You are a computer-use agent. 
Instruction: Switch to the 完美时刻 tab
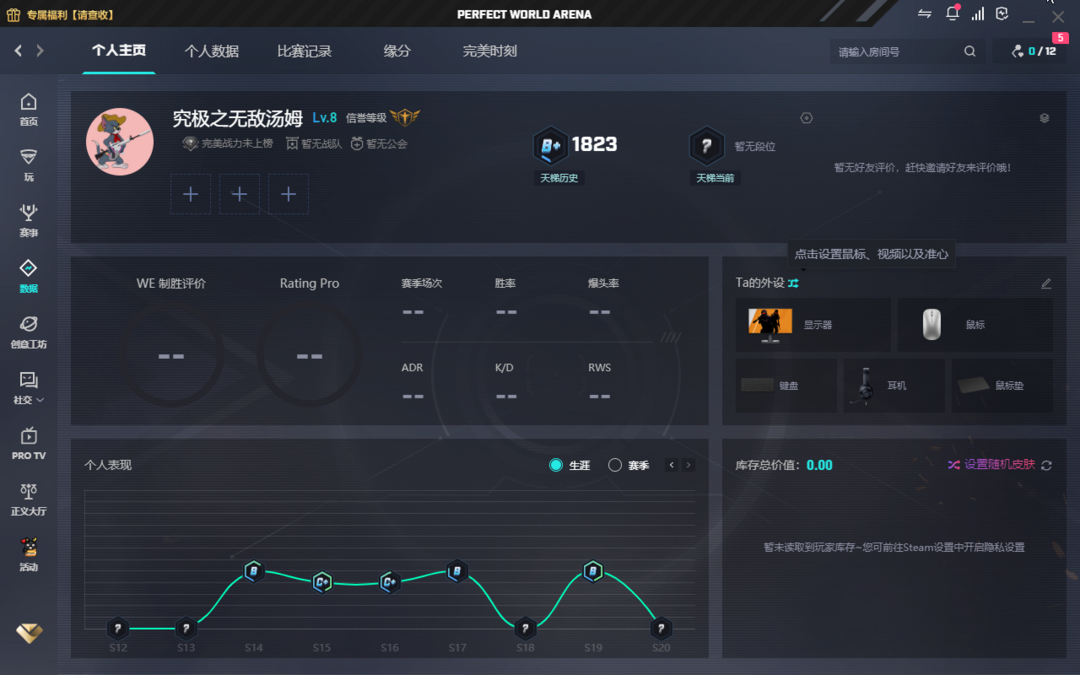490,51
